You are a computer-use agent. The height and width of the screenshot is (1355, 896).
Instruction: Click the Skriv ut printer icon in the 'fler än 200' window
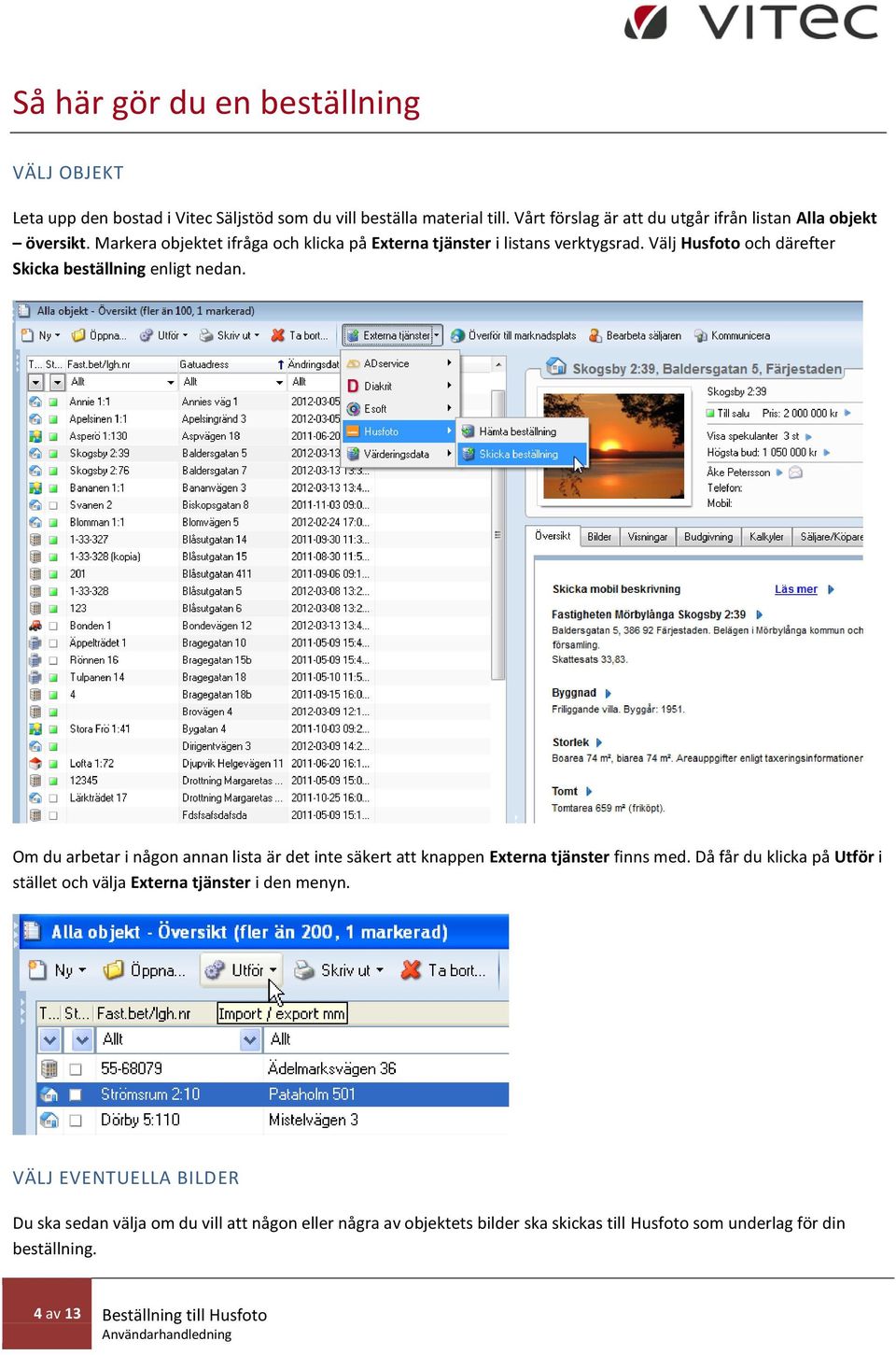[x=303, y=970]
